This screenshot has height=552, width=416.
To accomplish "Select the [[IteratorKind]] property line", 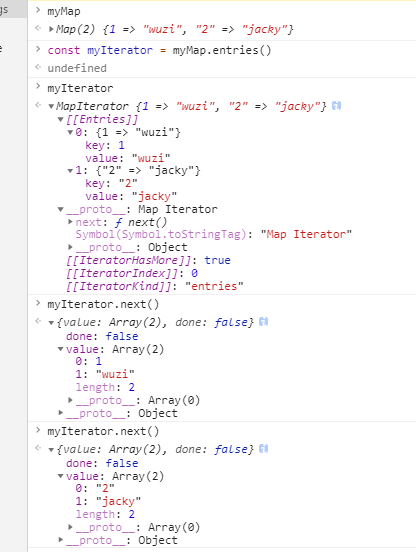I will click(x=155, y=286).
